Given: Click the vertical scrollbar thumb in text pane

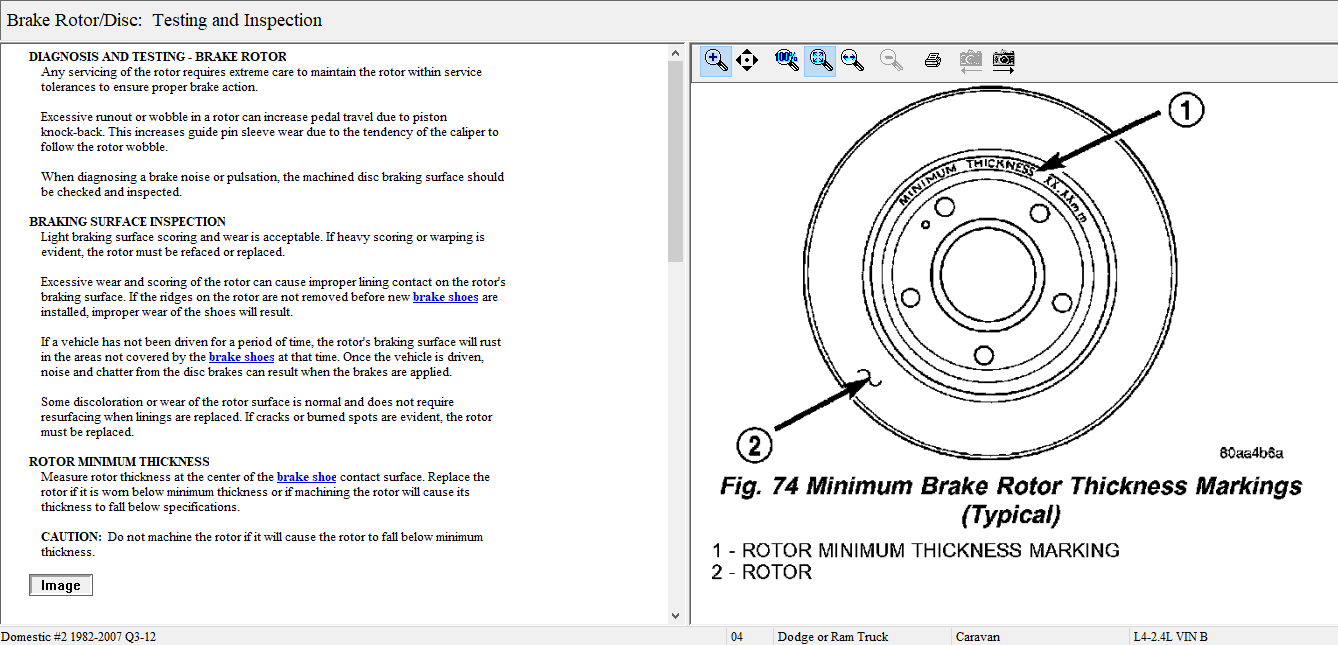Looking at the screenshot, I should click(675, 160).
